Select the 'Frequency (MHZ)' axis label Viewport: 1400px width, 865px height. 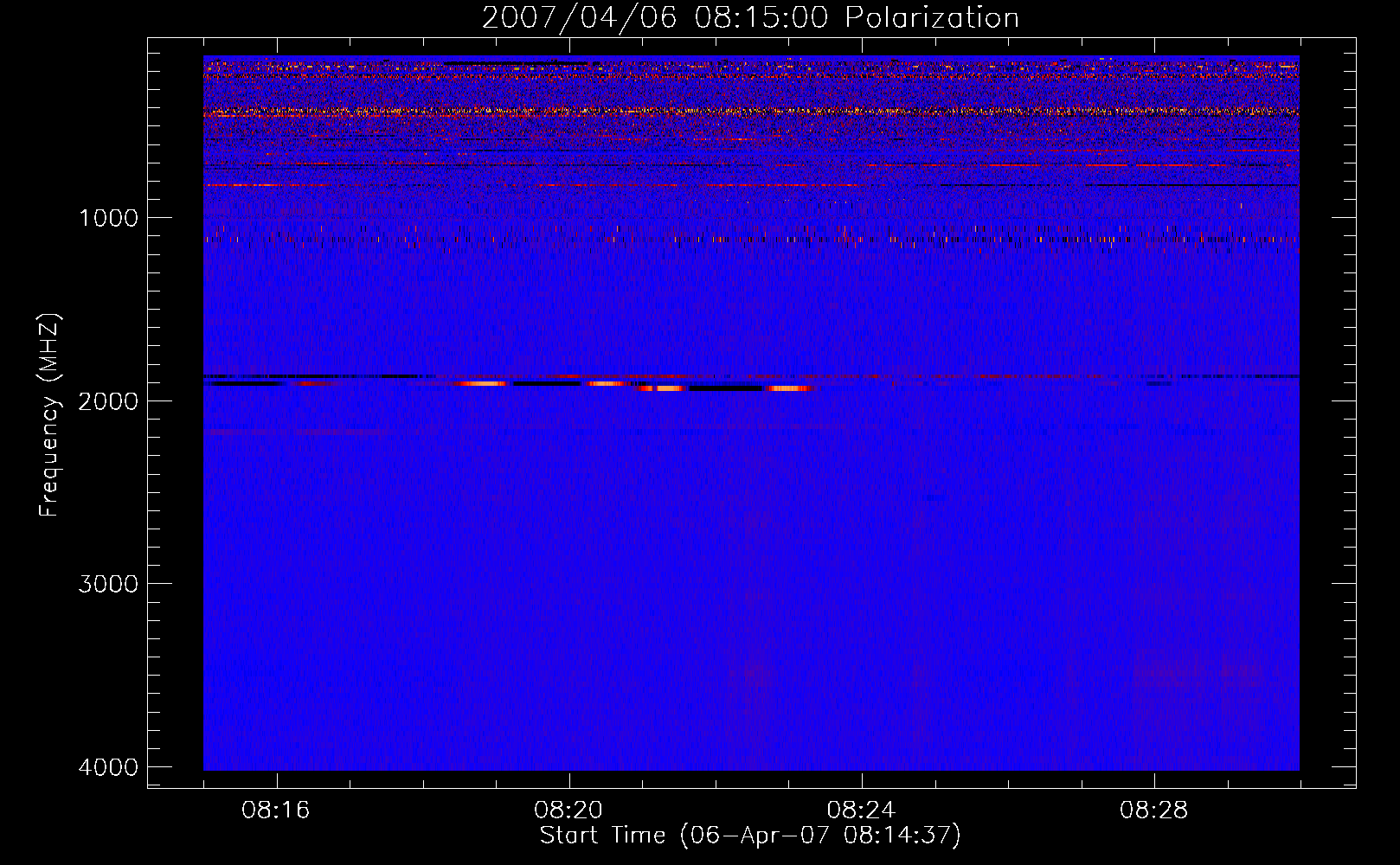tap(50, 415)
